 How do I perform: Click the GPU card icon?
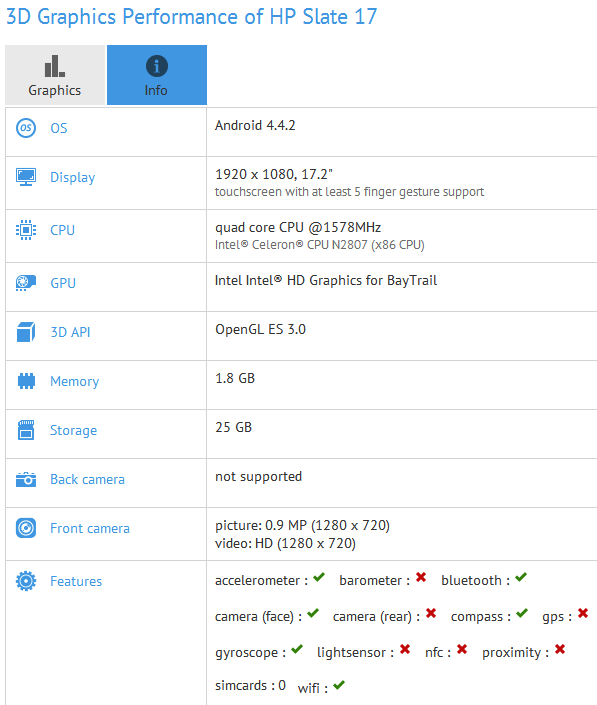click(x=26, y=283)
